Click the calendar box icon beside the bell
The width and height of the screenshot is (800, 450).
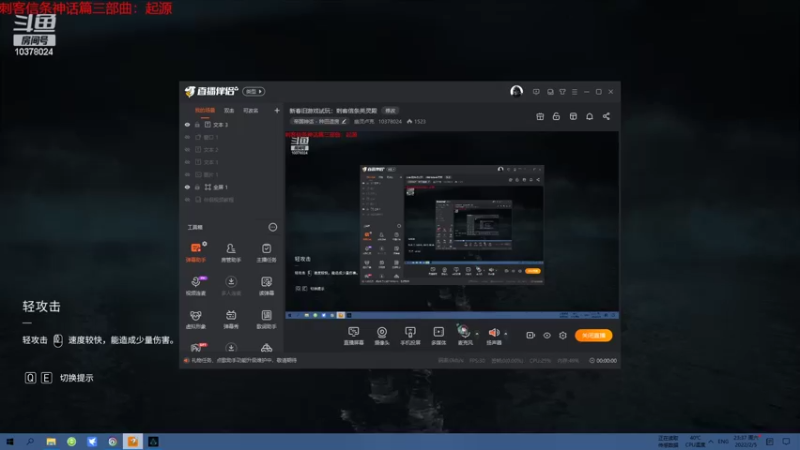(573, 116)
